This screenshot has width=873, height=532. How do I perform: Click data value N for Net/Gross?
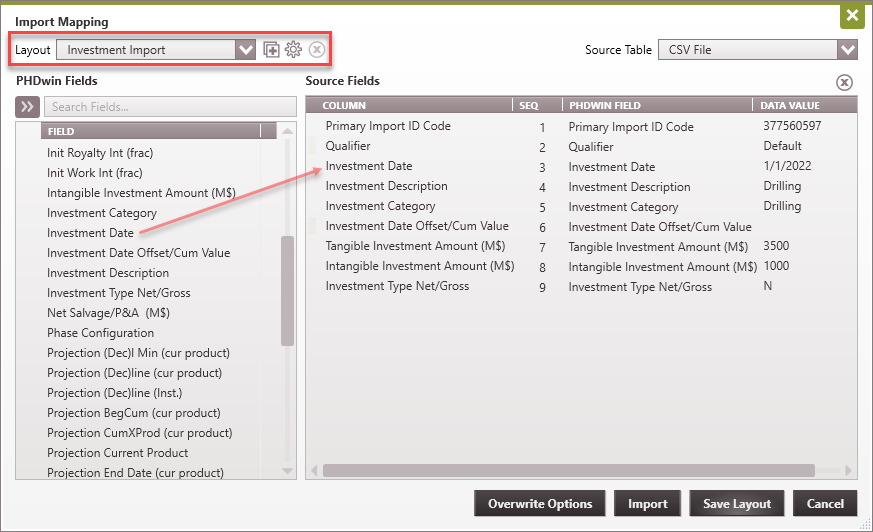pyautogui.click(x=767, y=286)
